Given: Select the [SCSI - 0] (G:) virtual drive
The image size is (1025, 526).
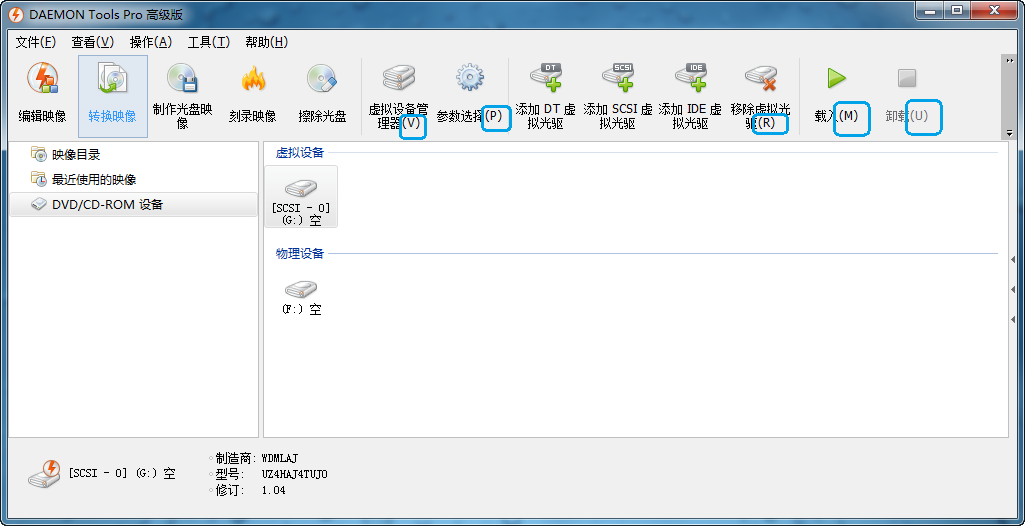Looking at the screenshot, I should pos(301,196).
